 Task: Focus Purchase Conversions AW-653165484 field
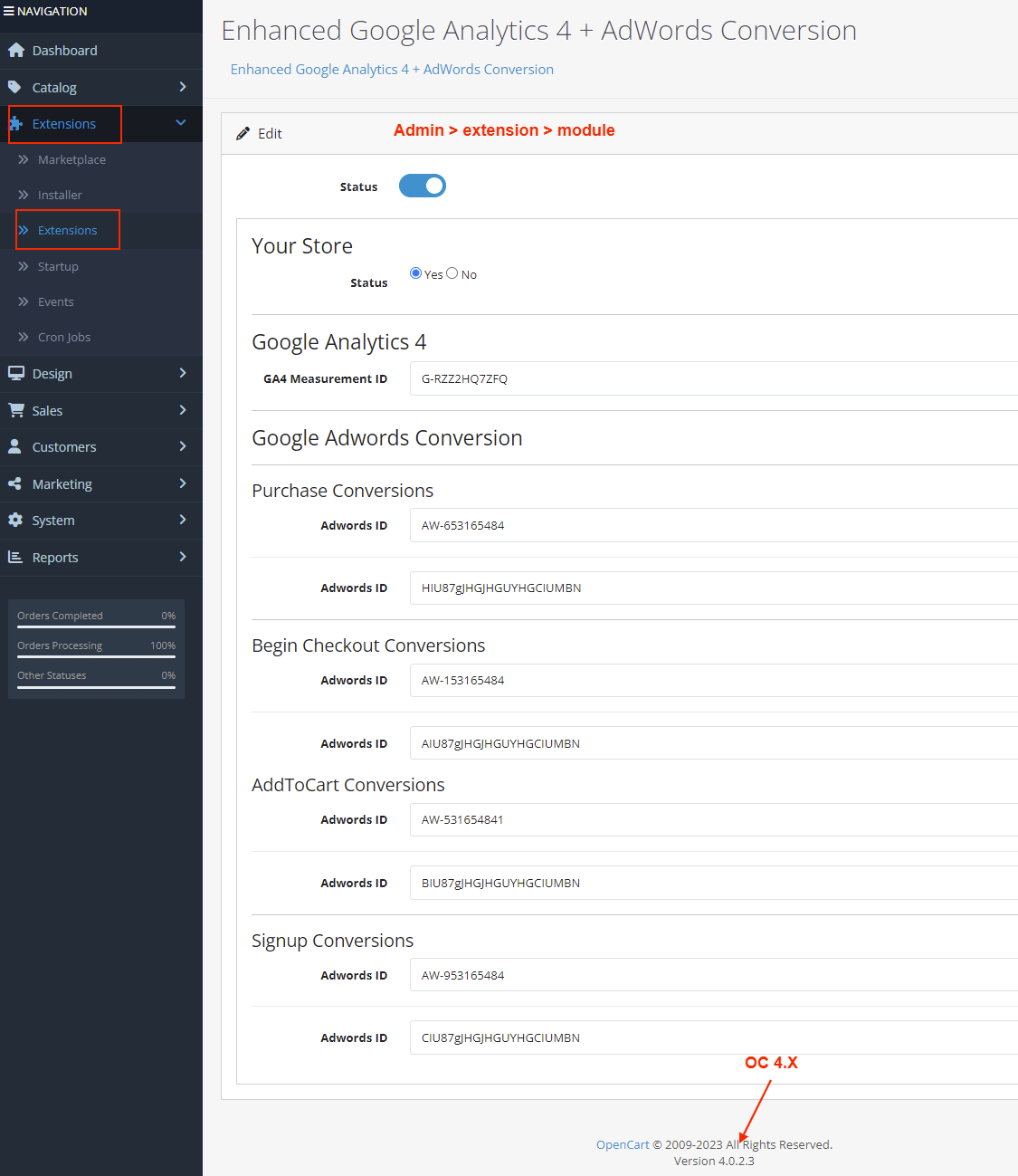pyautogui.click(x=714, y=525)
